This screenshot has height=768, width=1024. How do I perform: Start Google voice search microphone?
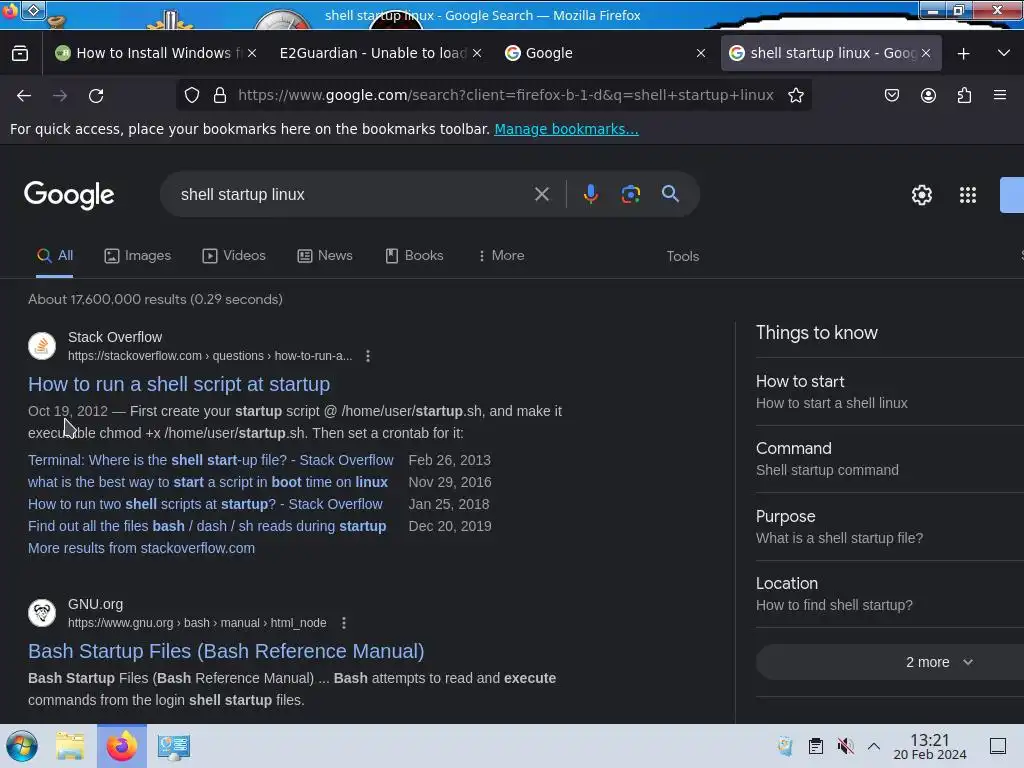(590, 194)
